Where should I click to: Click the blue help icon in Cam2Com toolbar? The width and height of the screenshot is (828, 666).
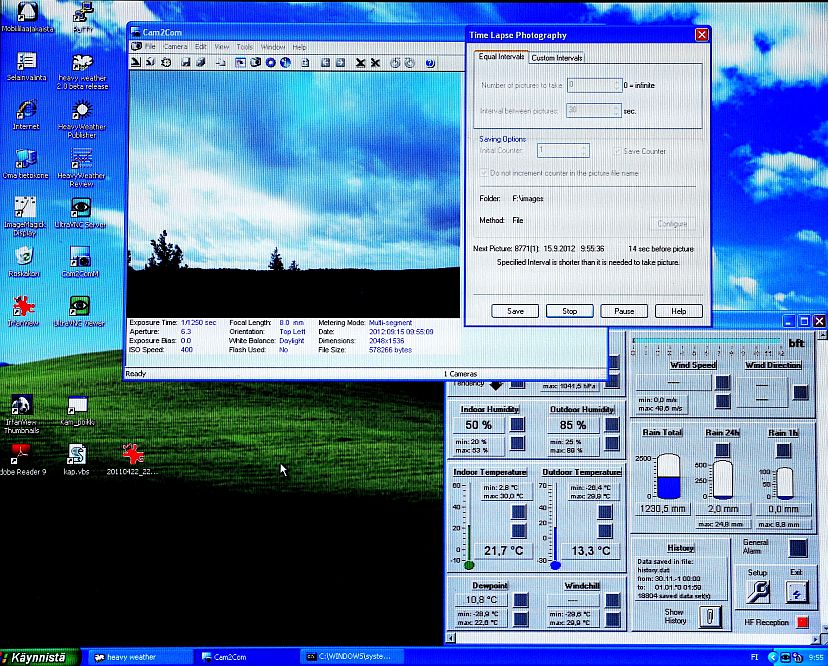[x=429, y=62]
